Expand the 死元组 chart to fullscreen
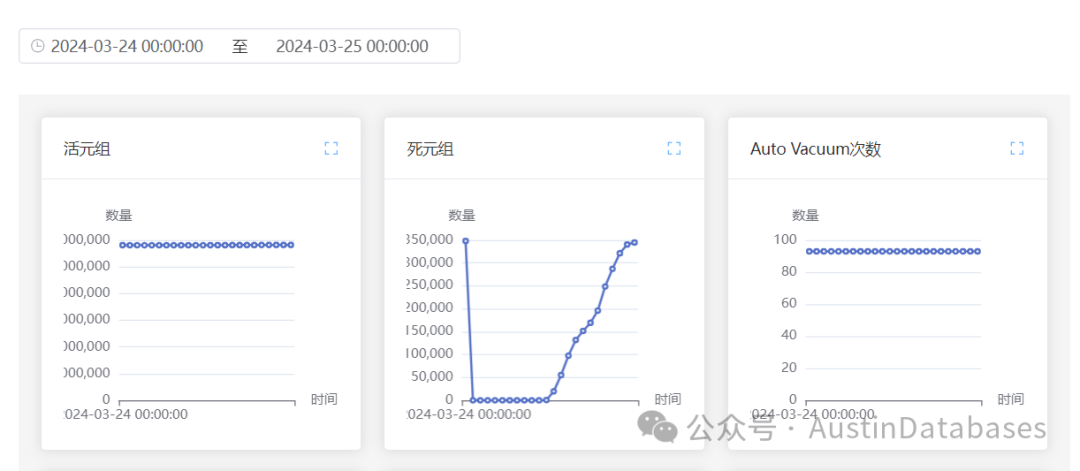 point(674,148)
